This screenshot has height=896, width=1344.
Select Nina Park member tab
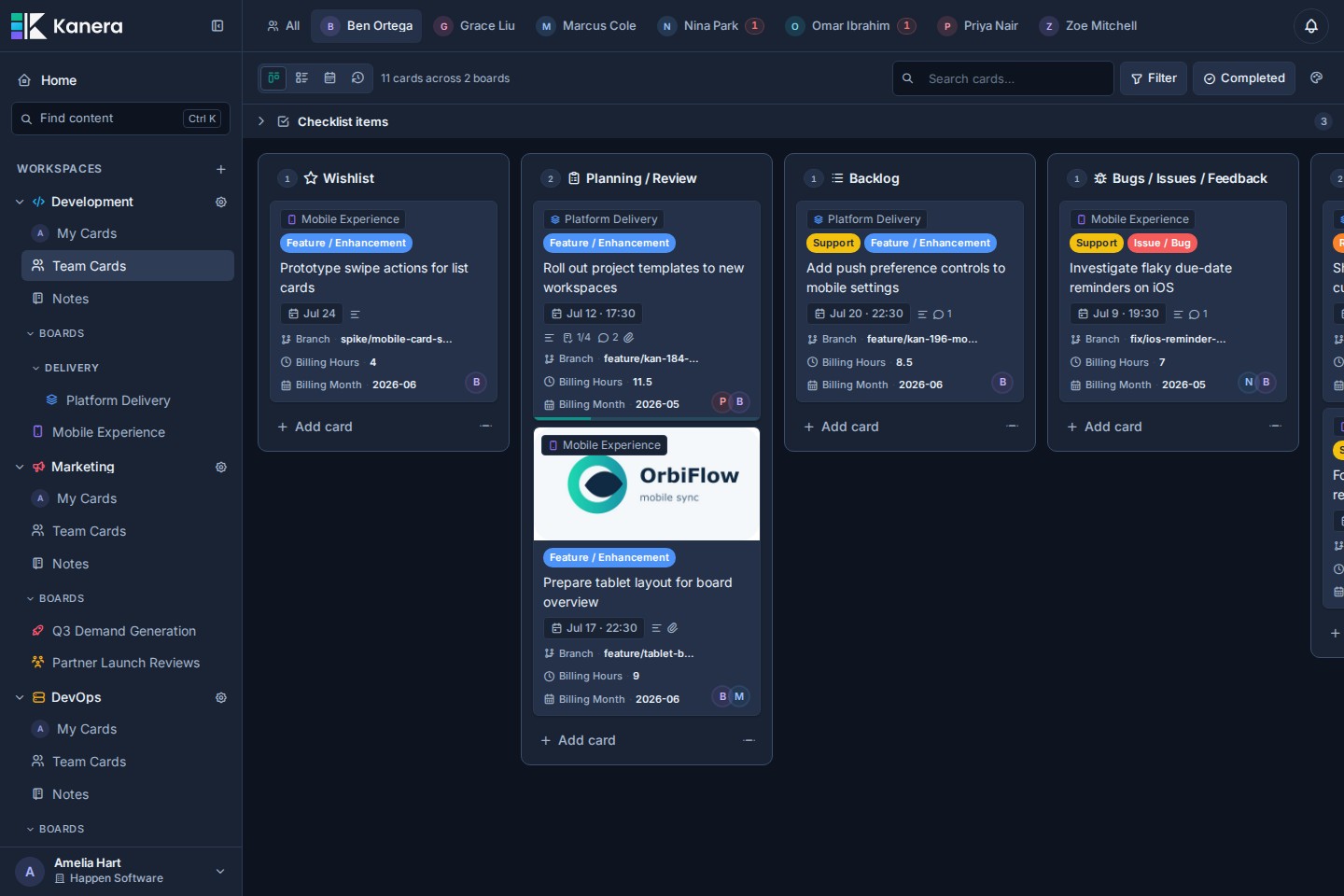coord(711,26)
